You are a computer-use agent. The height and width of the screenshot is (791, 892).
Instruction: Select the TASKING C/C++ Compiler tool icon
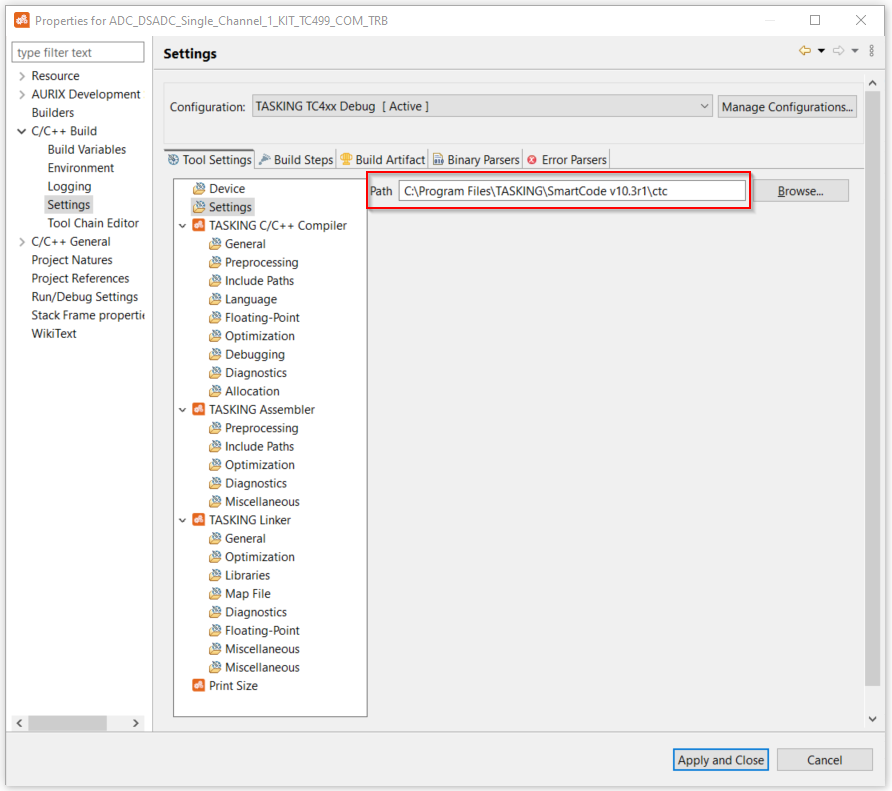199,225
